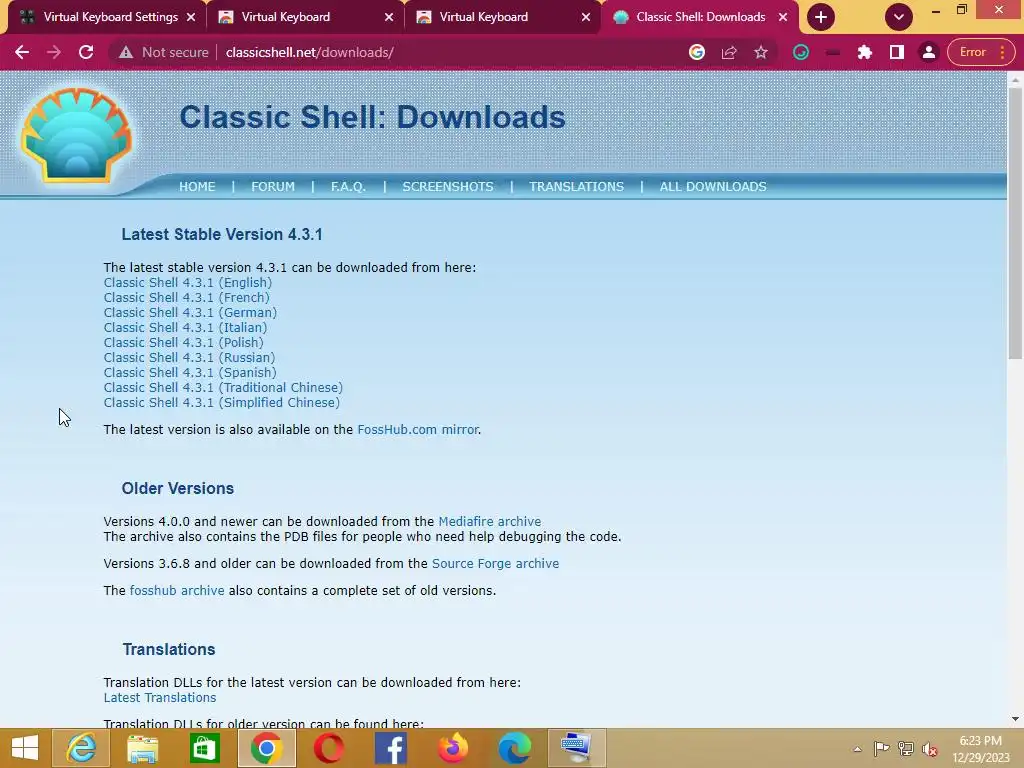Screen dimensions: 1024x768
Task: Open the network tray icon
Action: (x=906, y=749)
